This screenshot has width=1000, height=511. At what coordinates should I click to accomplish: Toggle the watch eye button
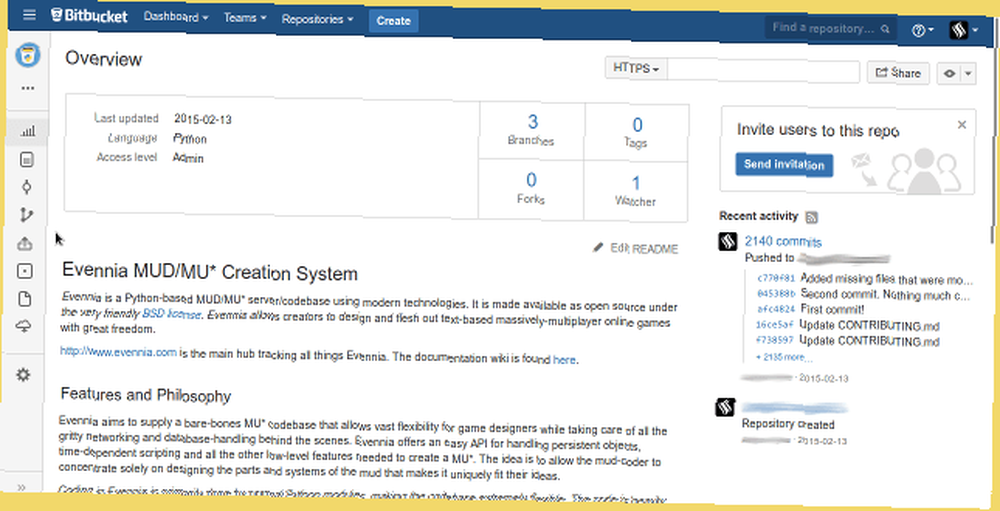tap(950, 73)
